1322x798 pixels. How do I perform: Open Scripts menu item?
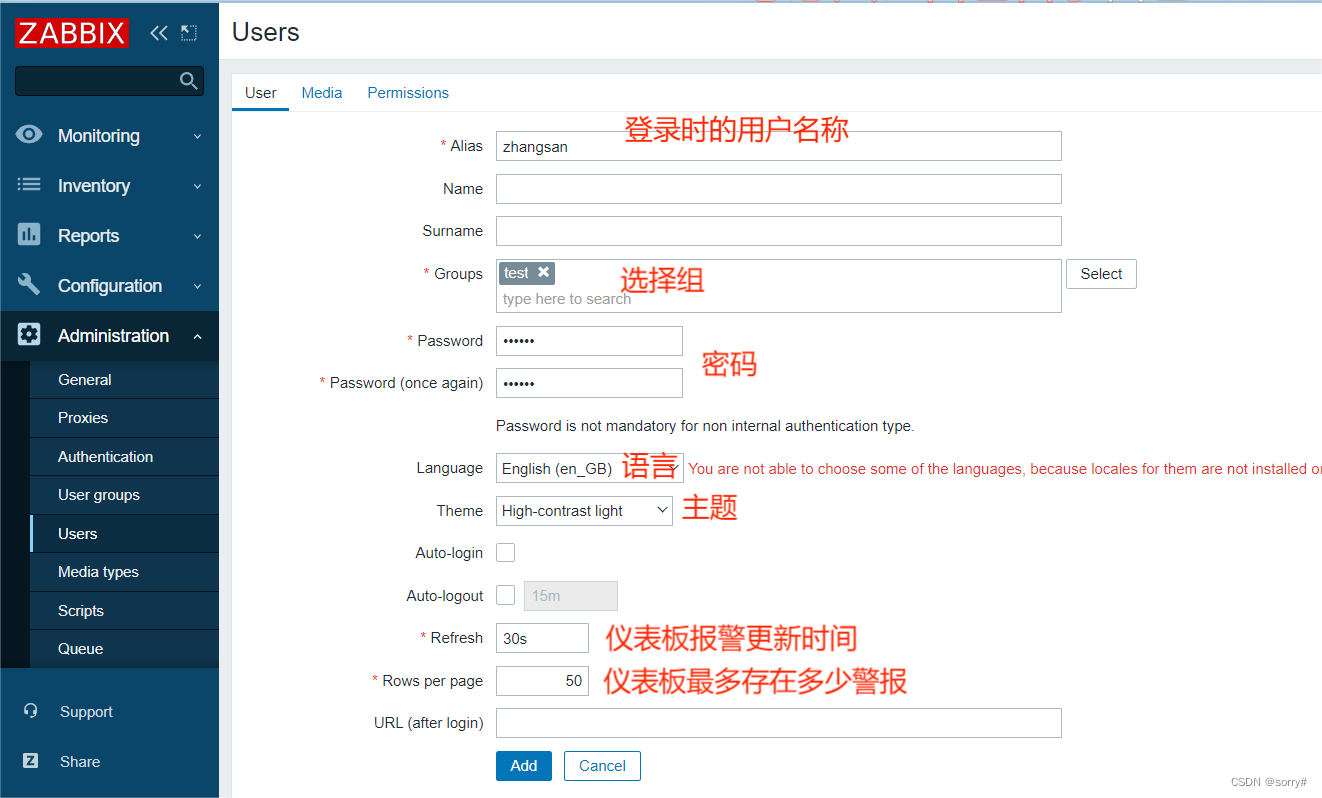pos(124,611)
